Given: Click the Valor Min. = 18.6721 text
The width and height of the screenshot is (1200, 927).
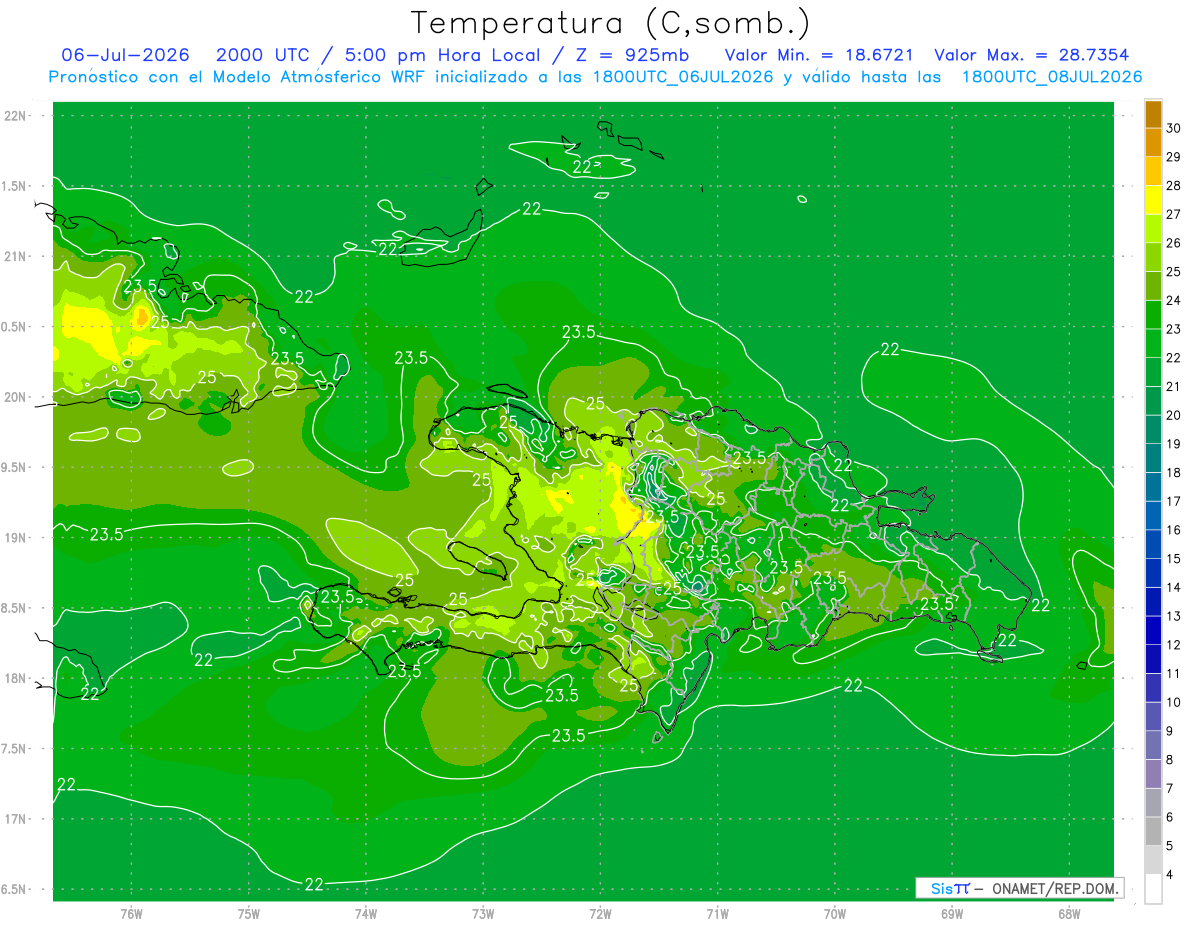Looking at the screenshot, I should 819,55.
